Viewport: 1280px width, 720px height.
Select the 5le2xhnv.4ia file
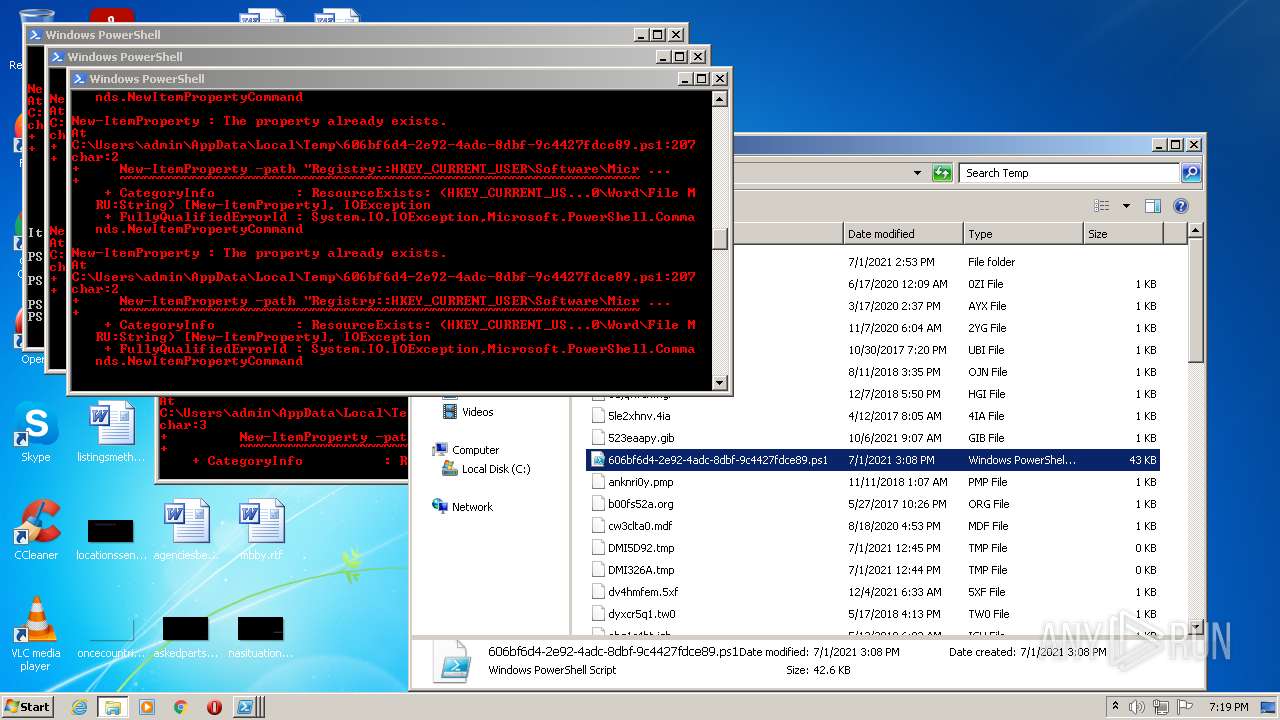coord(638,416)
